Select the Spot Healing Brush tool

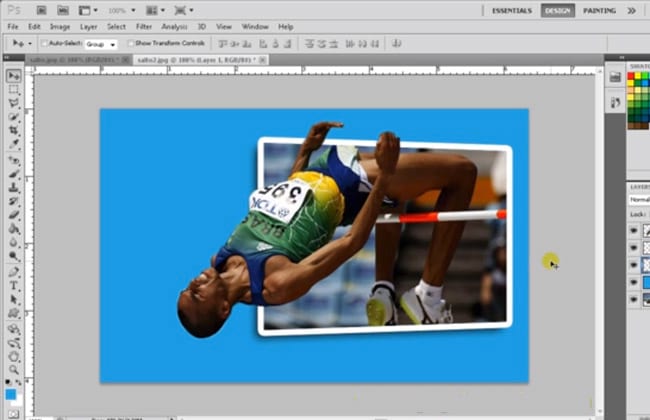pyautogui.click(x=14, y=160)
